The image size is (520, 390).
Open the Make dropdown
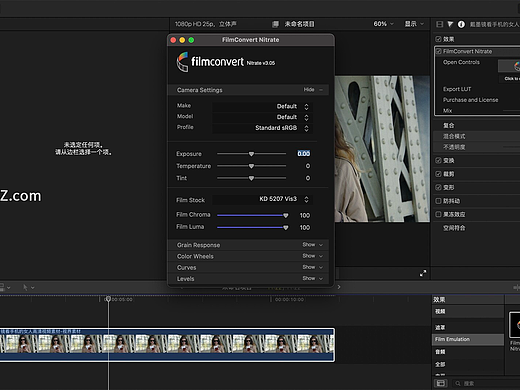[262, 106]
